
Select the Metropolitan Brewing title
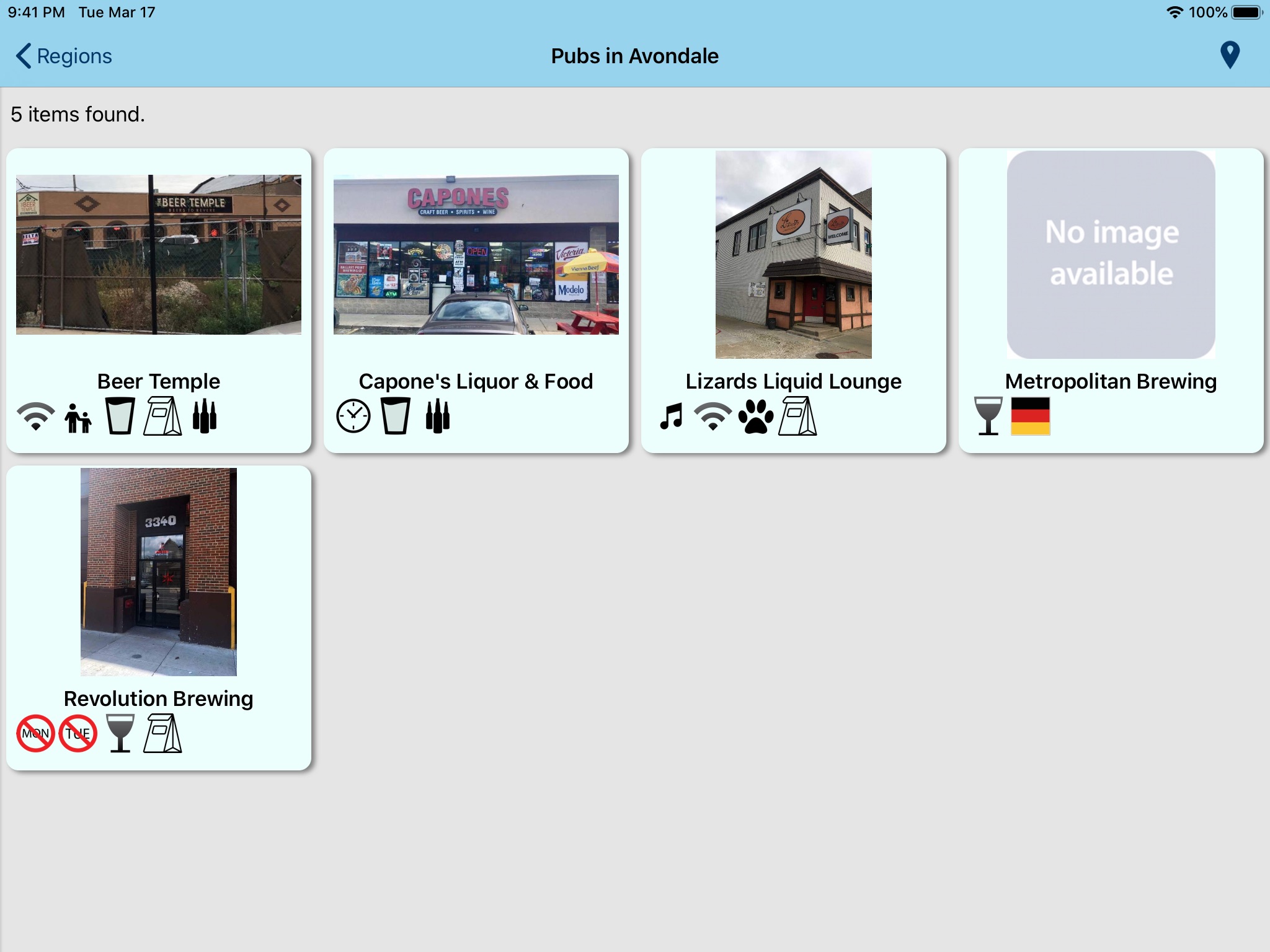[1111, 381]
